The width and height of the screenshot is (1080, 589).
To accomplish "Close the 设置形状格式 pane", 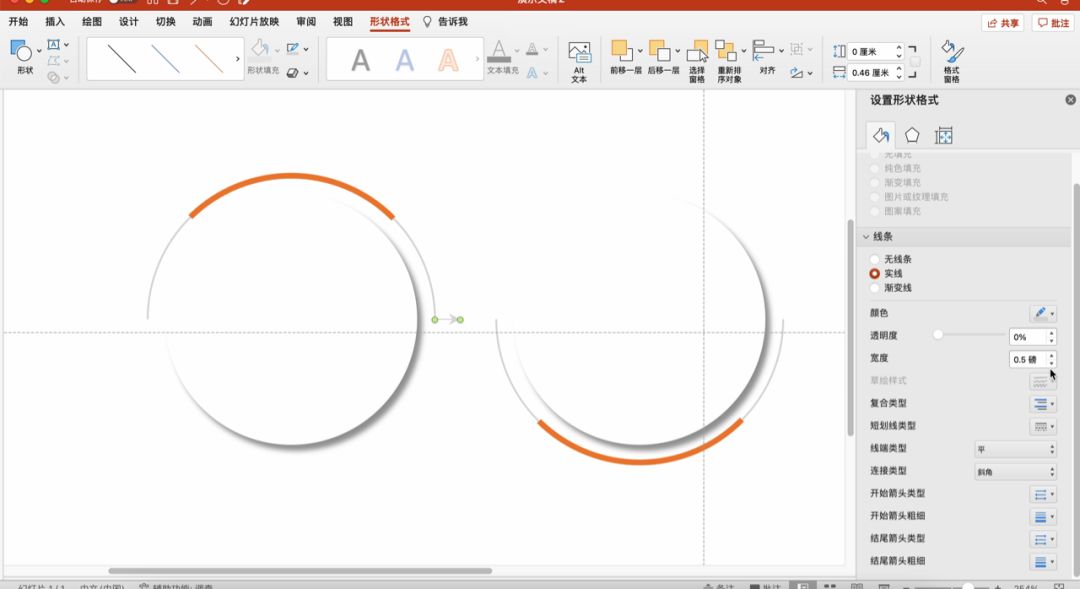I will point(1070,100).
